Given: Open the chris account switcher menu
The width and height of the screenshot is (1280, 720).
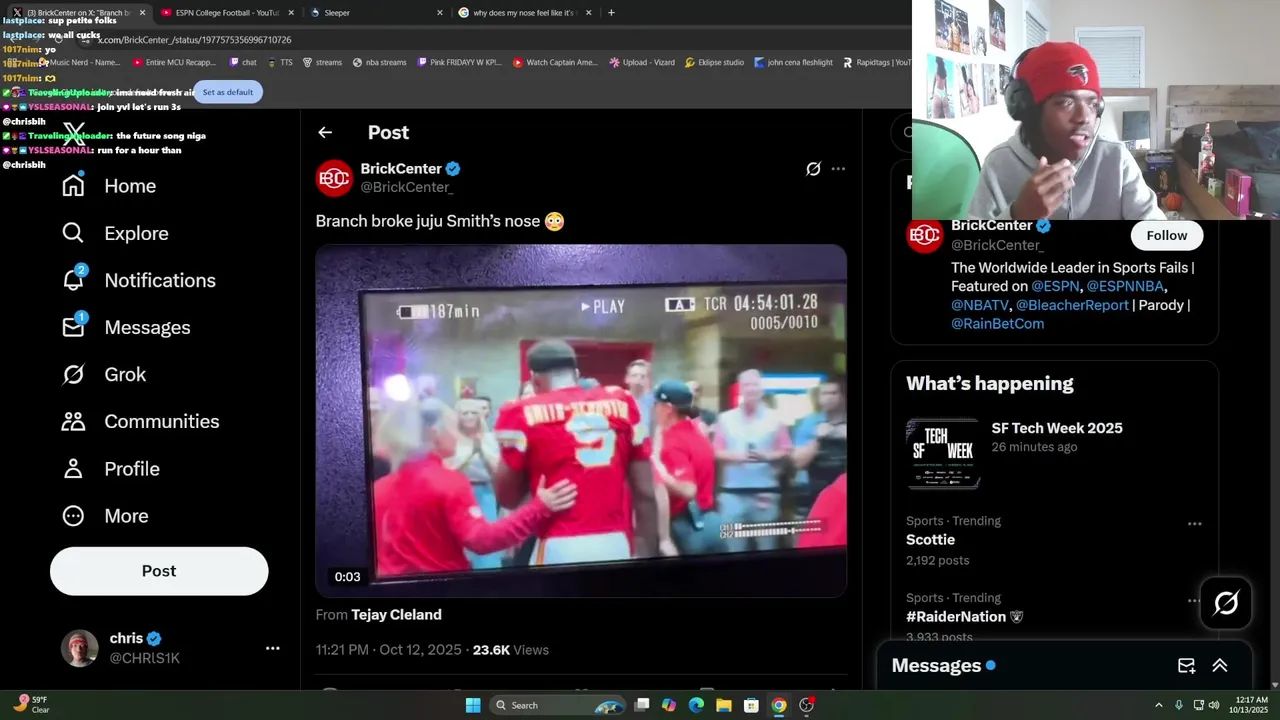Looking at the screenshot, I should coord(272,648).
